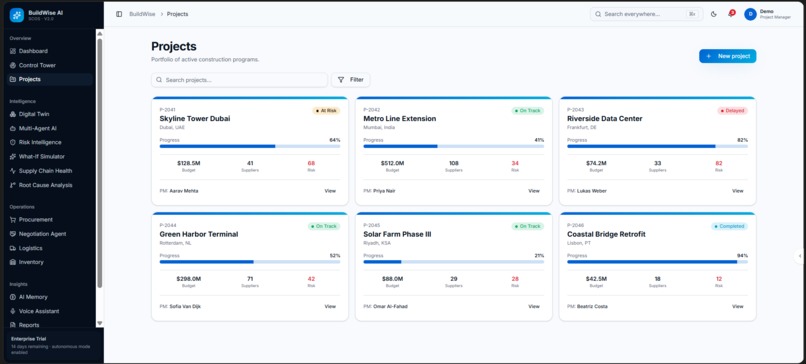Screen dimensions: 806x364
Task: Click Projects in the breadcrumb
Action: coord(177,14)
